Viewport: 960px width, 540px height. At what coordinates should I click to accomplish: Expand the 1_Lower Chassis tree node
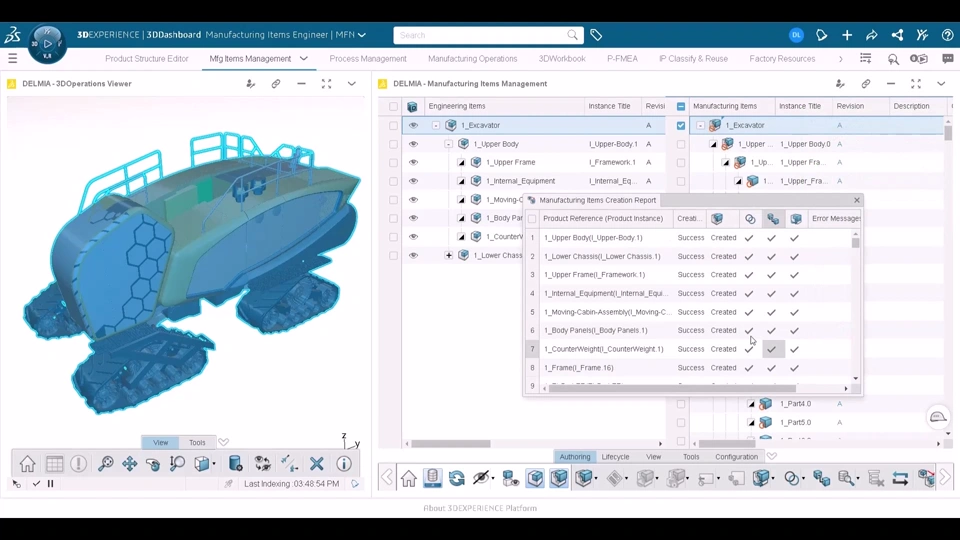click(449, 255)
